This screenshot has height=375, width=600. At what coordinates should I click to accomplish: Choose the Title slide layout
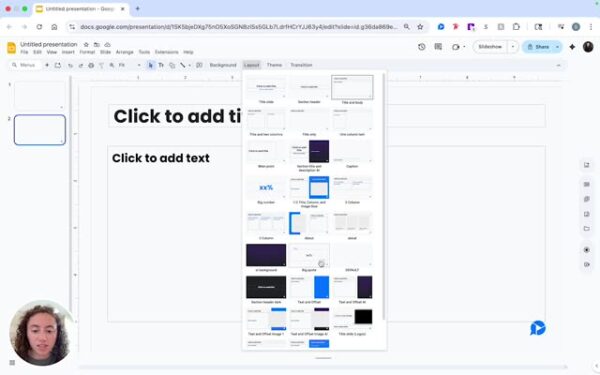point(266,90)
